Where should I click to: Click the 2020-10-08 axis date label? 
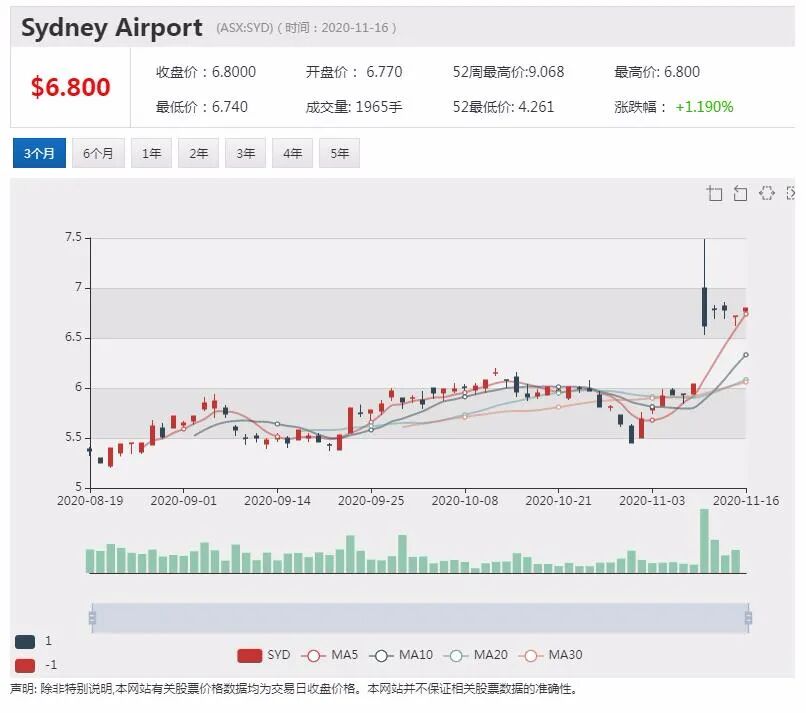pyautogui.click(x=465, y=501)
